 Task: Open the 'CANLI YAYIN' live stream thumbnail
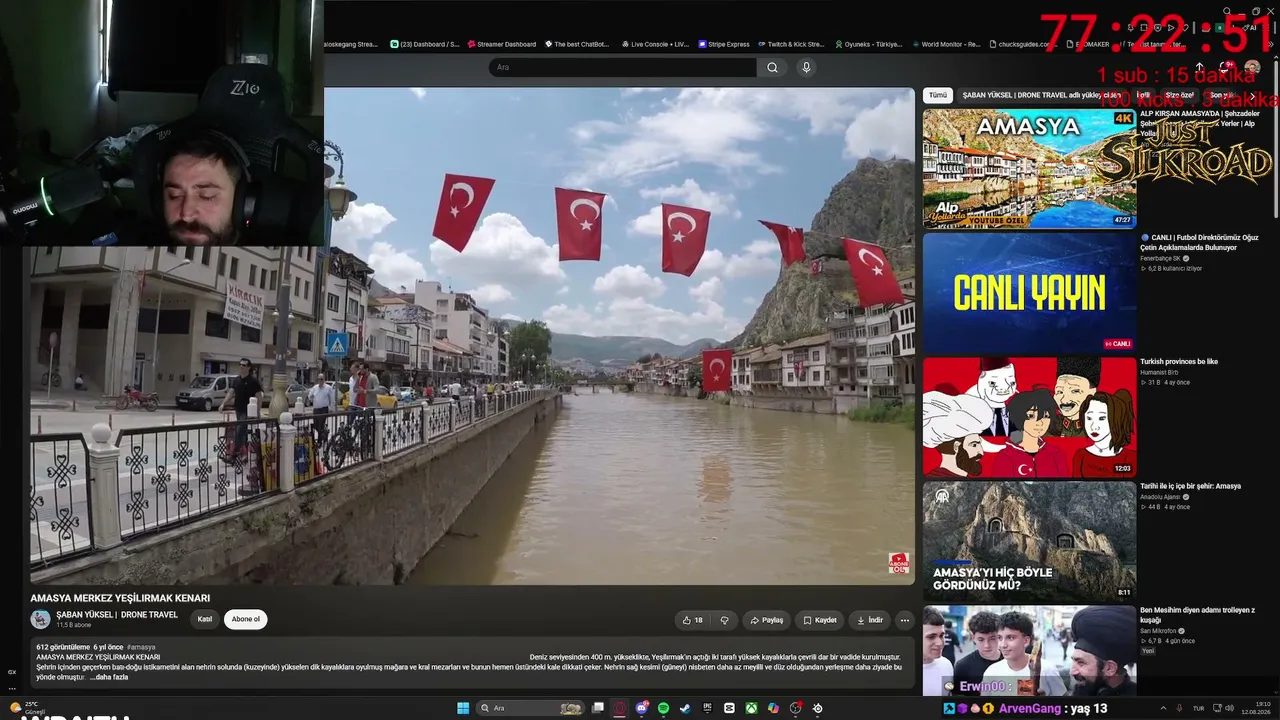click(1029, 293)
